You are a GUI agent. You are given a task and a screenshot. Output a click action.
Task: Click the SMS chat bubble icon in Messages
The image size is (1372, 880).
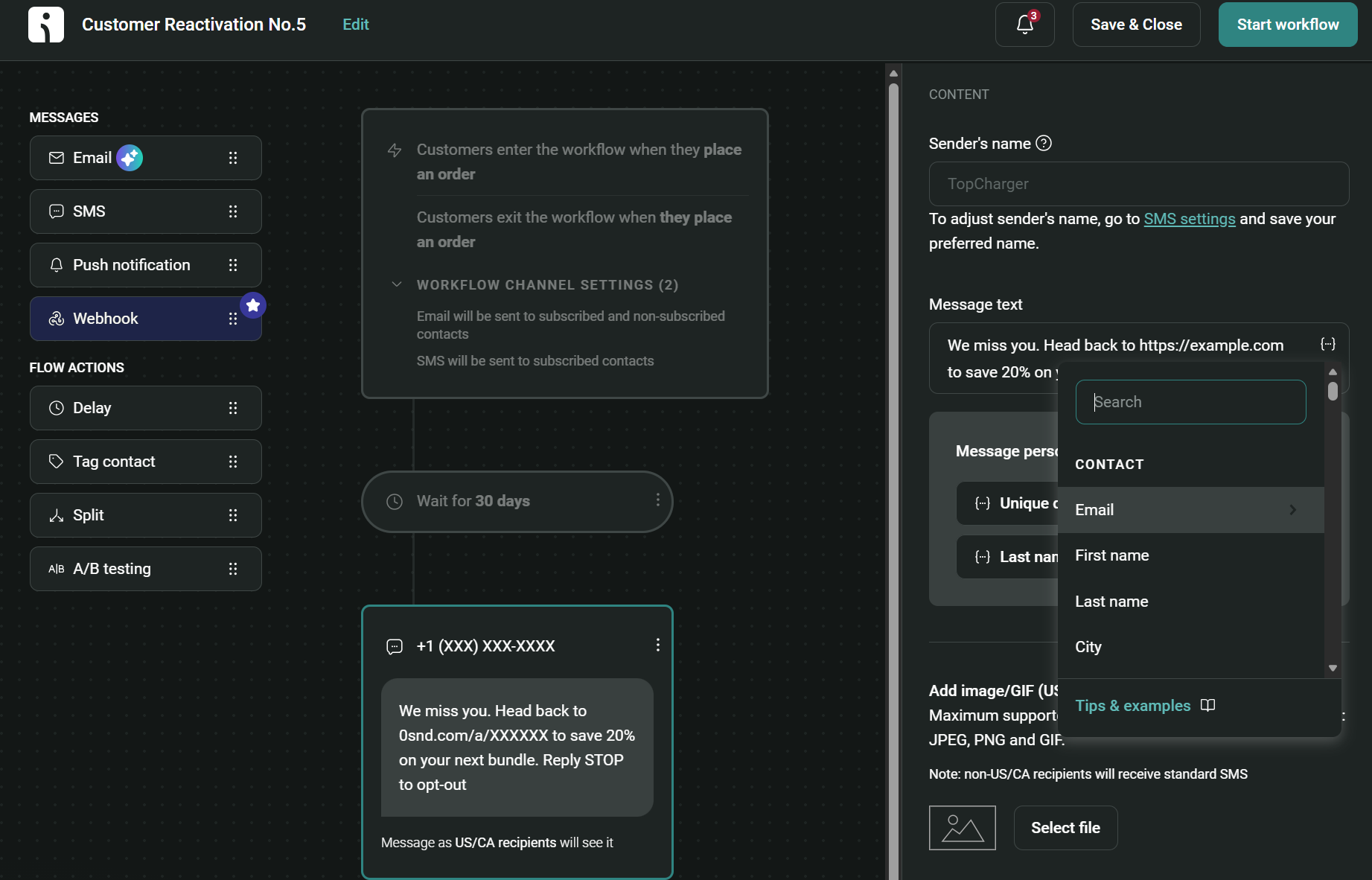57,211
